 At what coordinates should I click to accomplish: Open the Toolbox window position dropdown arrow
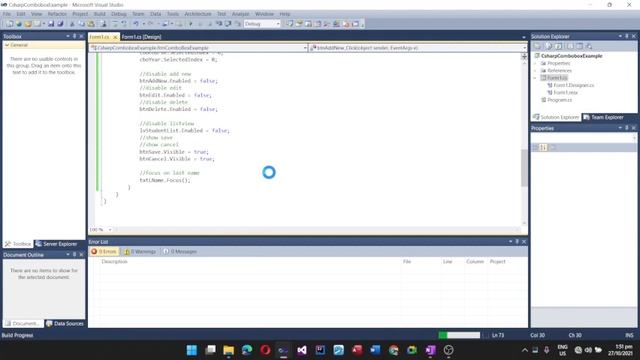(x=68, y=36)
